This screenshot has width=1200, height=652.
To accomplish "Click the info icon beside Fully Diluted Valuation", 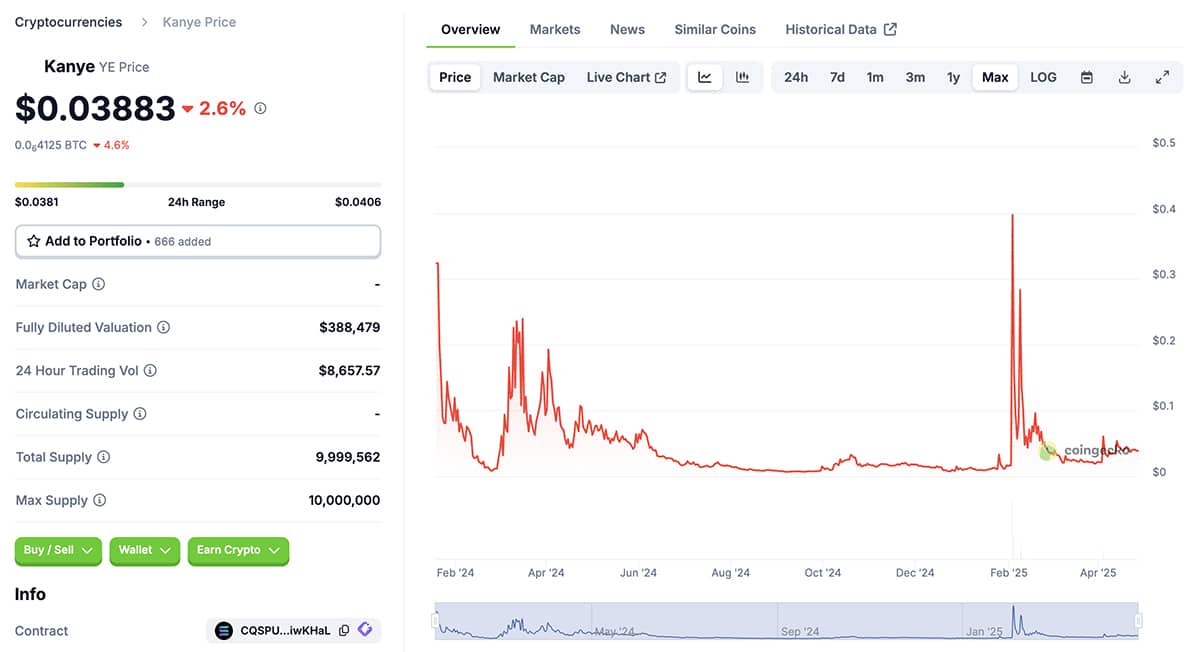I will tap(164, 327).
